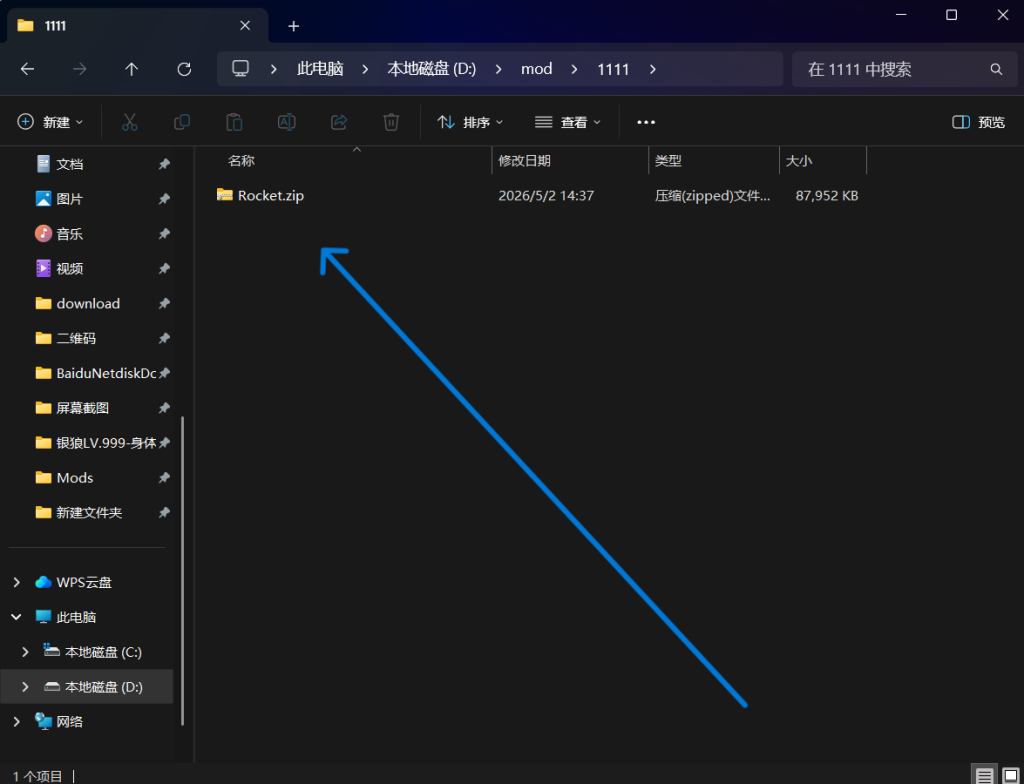Click the paste clipboard icon
This screenshot has width=1024, height=784.
point(234,122)
